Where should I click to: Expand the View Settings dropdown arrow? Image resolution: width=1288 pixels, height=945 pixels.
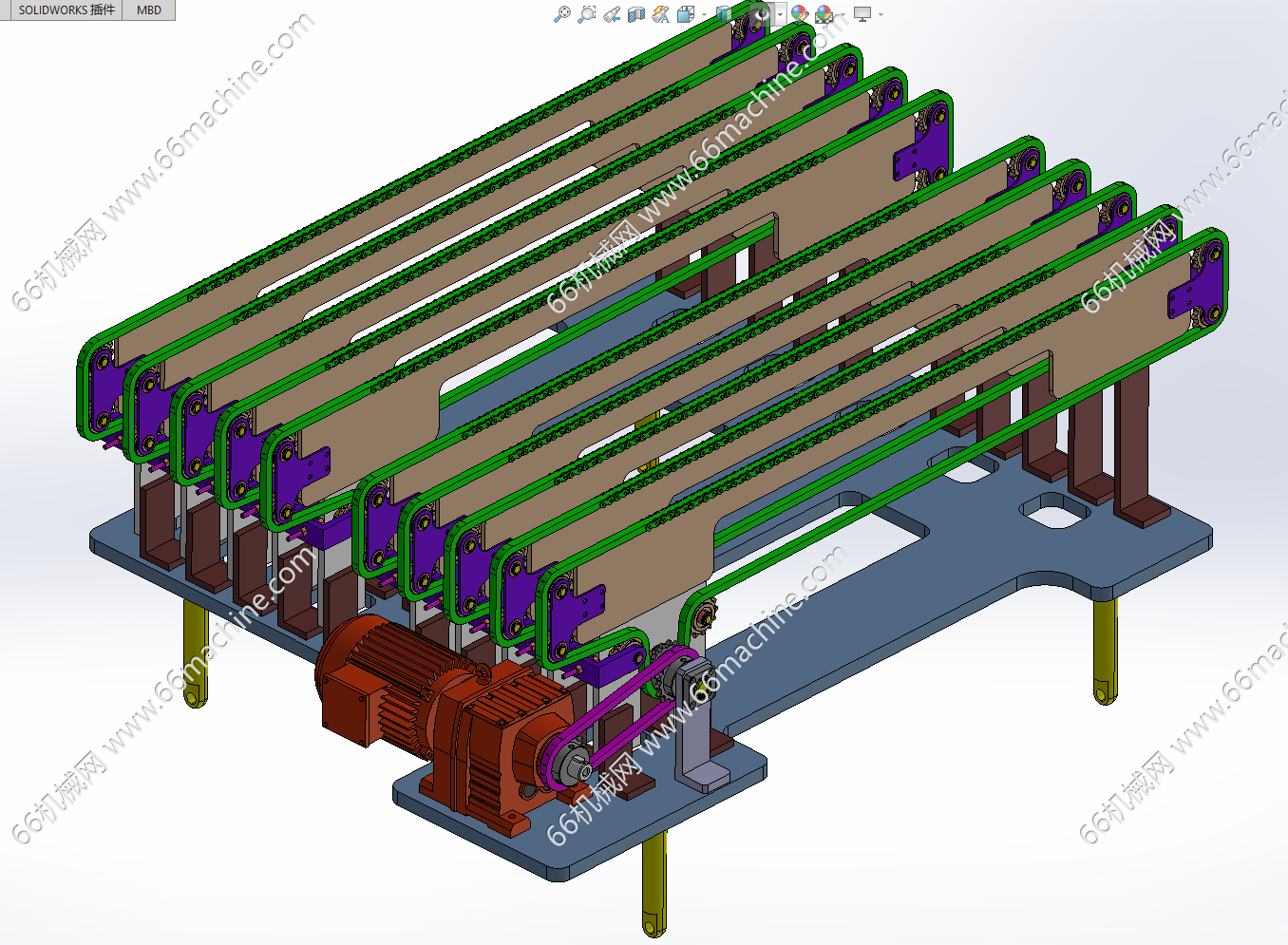[881, 14]
